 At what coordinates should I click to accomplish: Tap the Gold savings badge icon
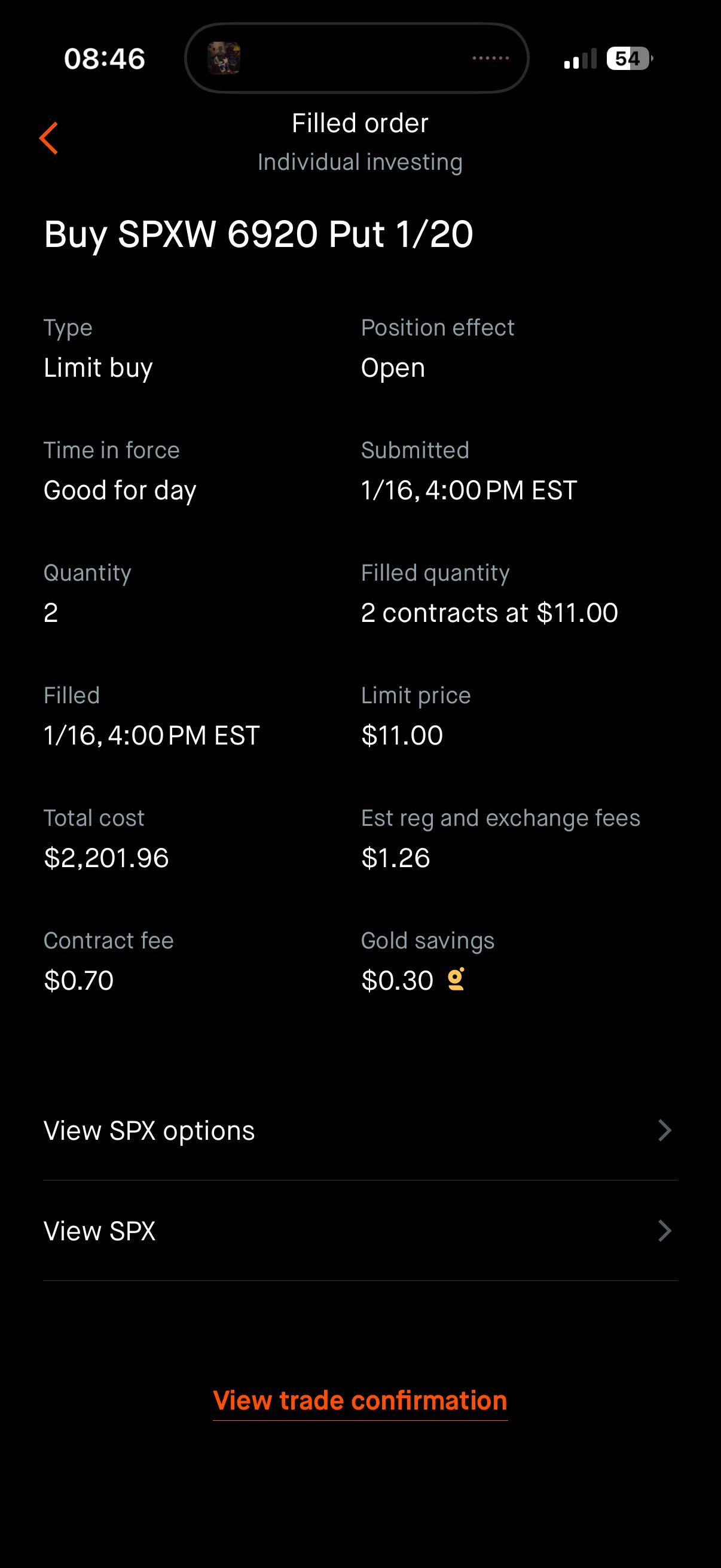point(456,980)
